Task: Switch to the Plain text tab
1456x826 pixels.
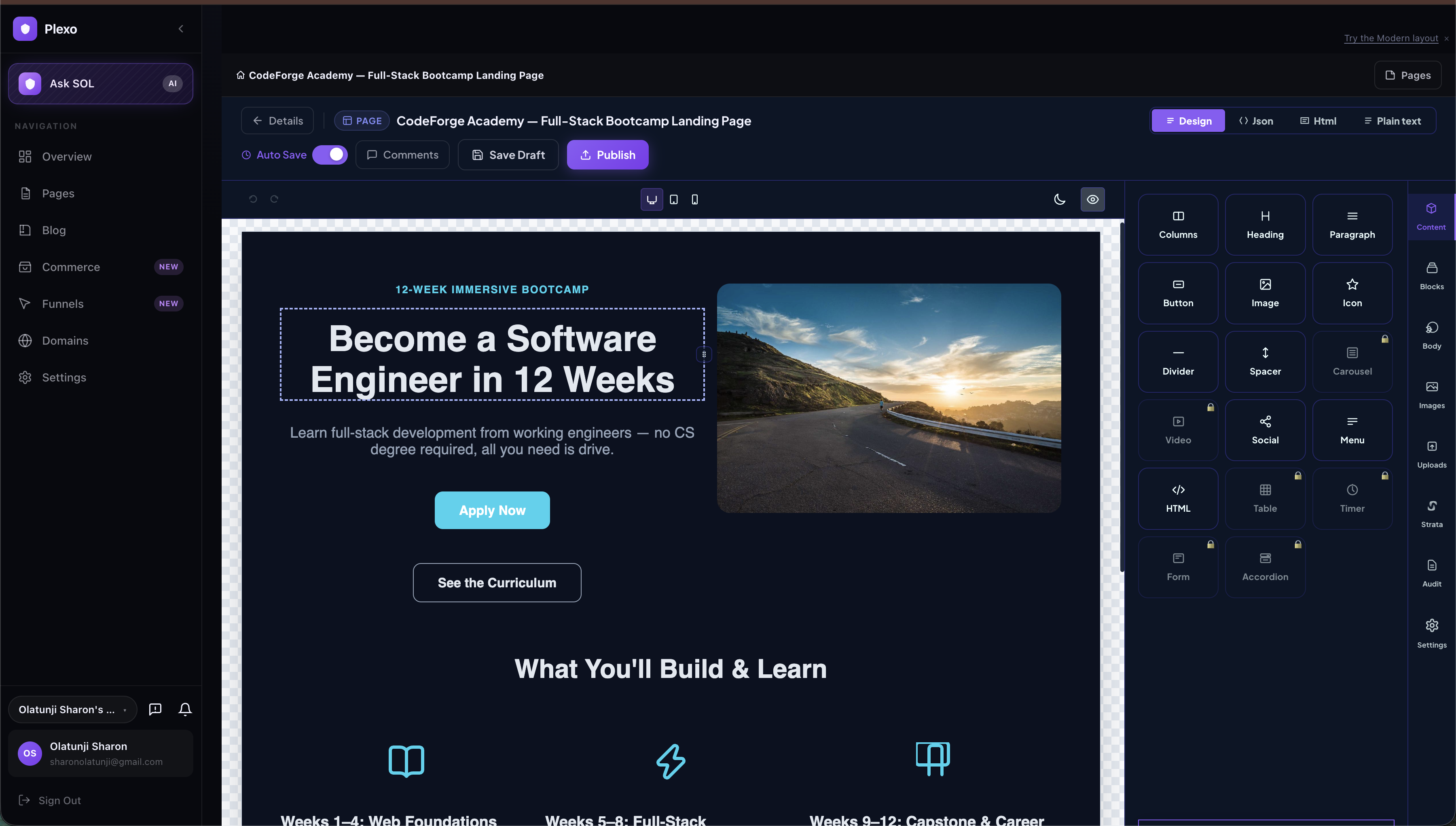Action: click(1392, 121)
